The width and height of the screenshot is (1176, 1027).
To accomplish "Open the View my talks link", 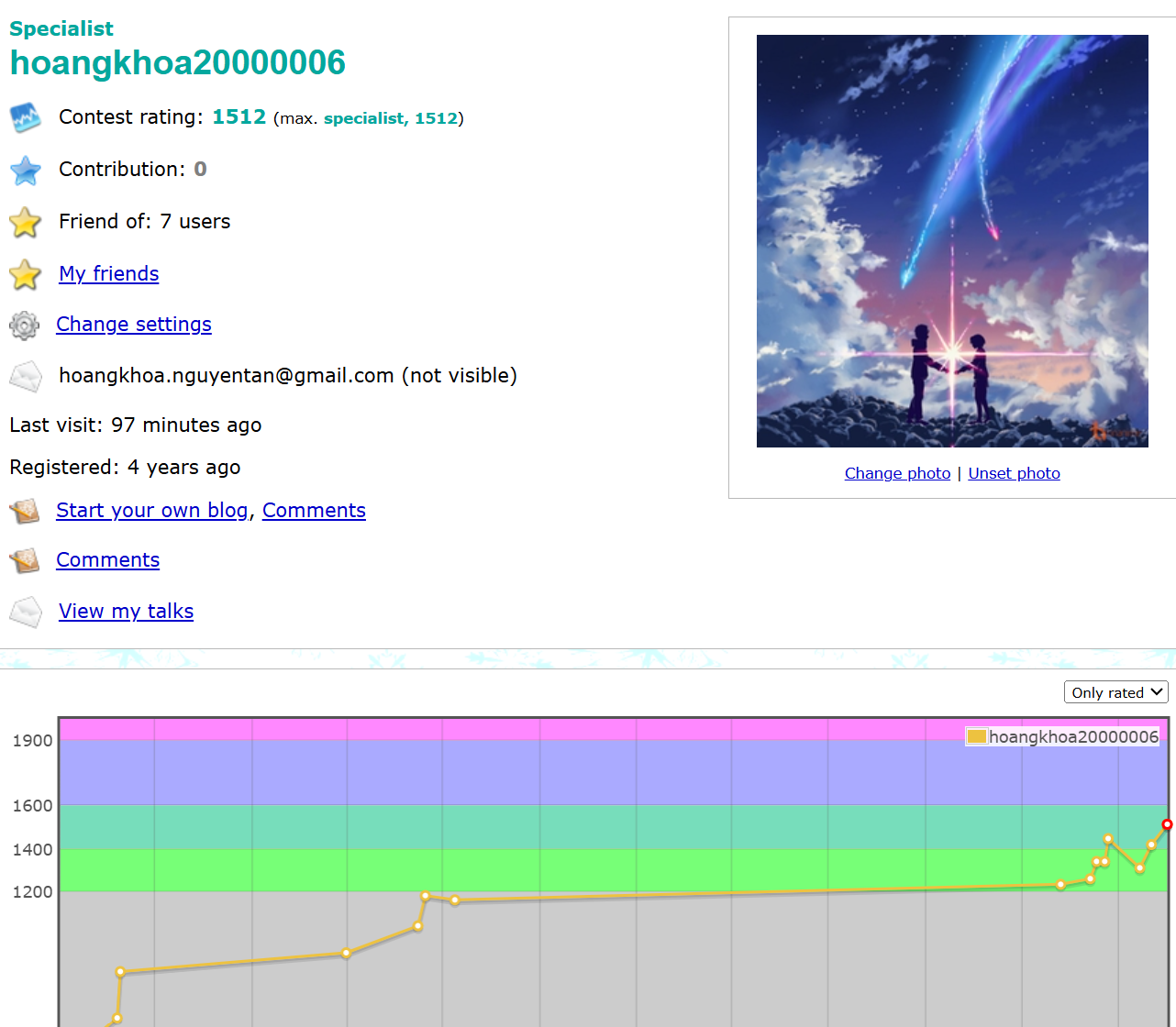I will 126,612.
